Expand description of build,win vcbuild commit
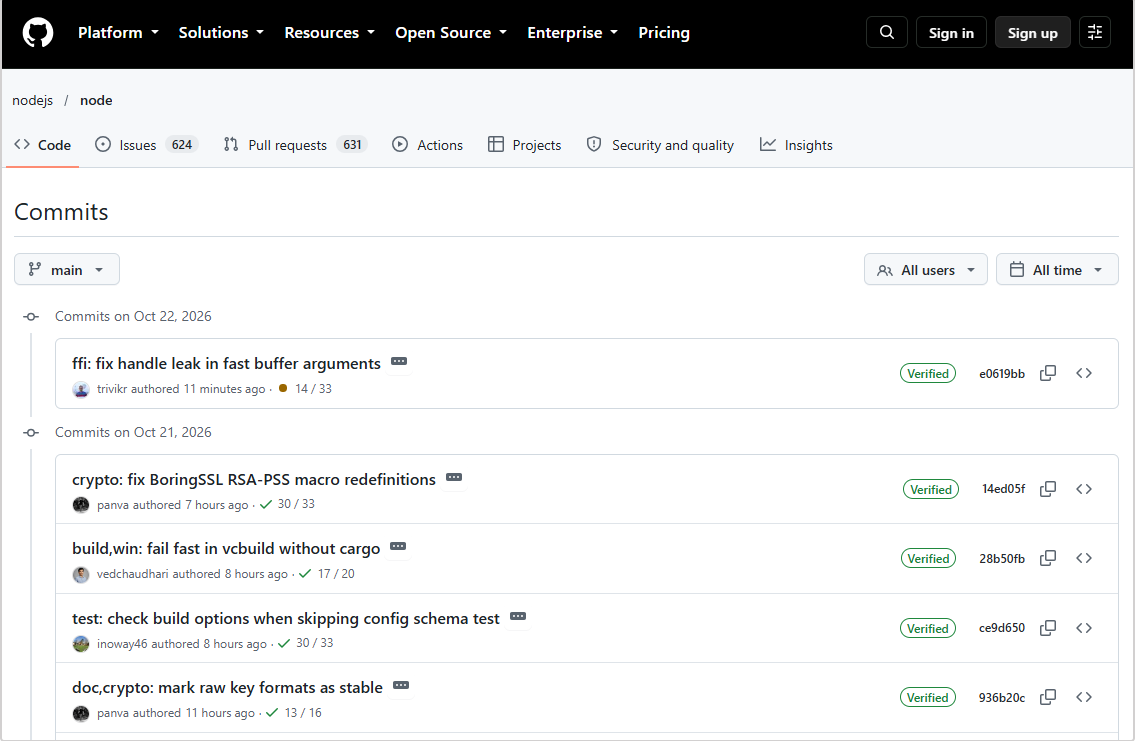The width and height of the screenshot is (1135, 741). click(x=398, y=546)
